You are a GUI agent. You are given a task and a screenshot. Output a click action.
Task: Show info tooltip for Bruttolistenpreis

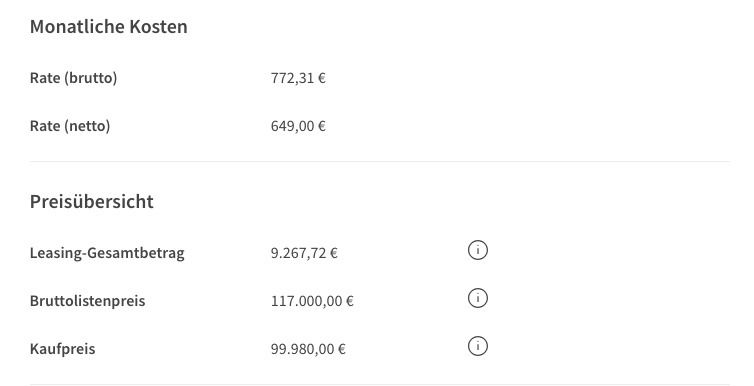478,298
